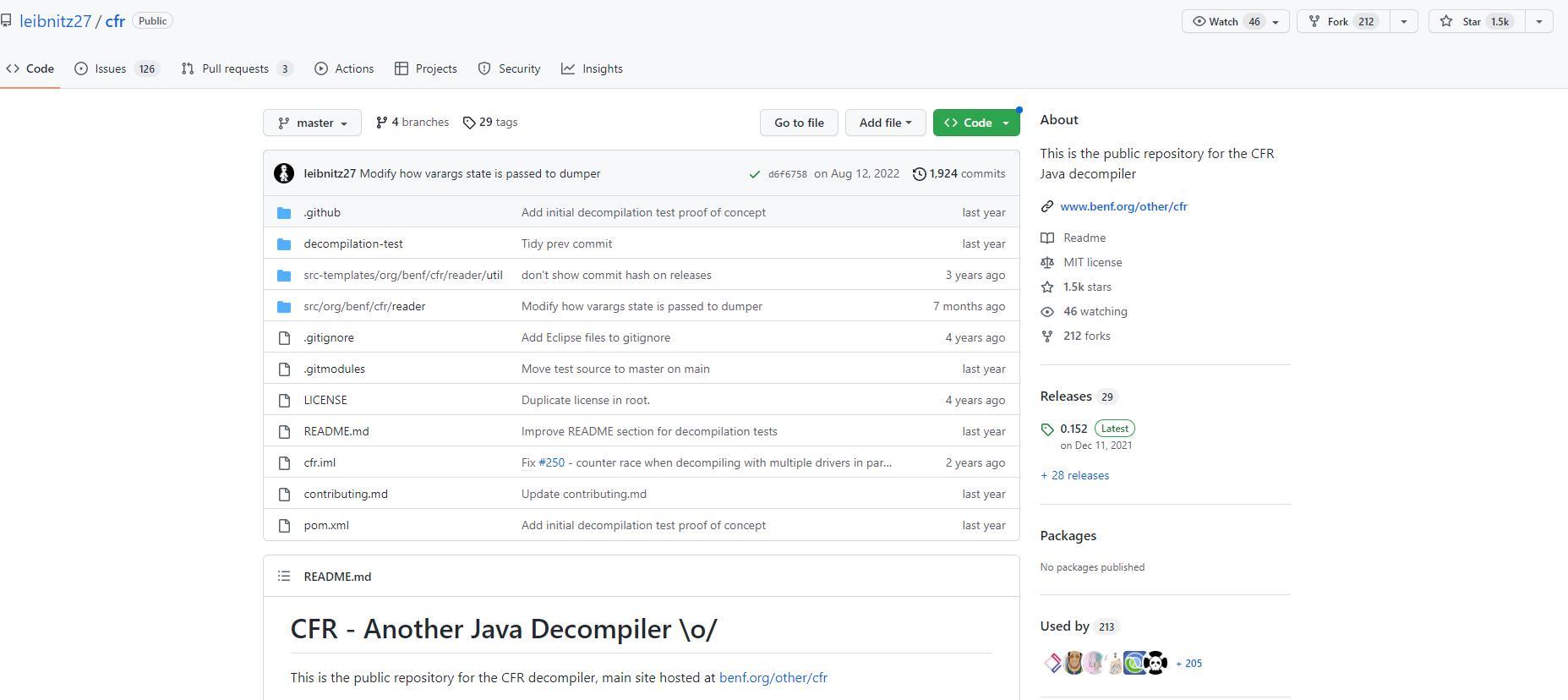Click the folder icon beside decompilation-test
The width and height of the screenshot is (1568, 700).
[x=284, y=243]
